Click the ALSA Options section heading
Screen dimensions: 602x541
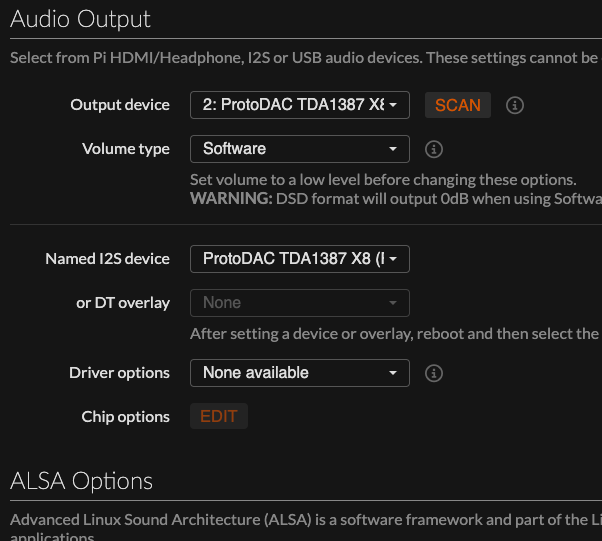click(x=81, y=481)
